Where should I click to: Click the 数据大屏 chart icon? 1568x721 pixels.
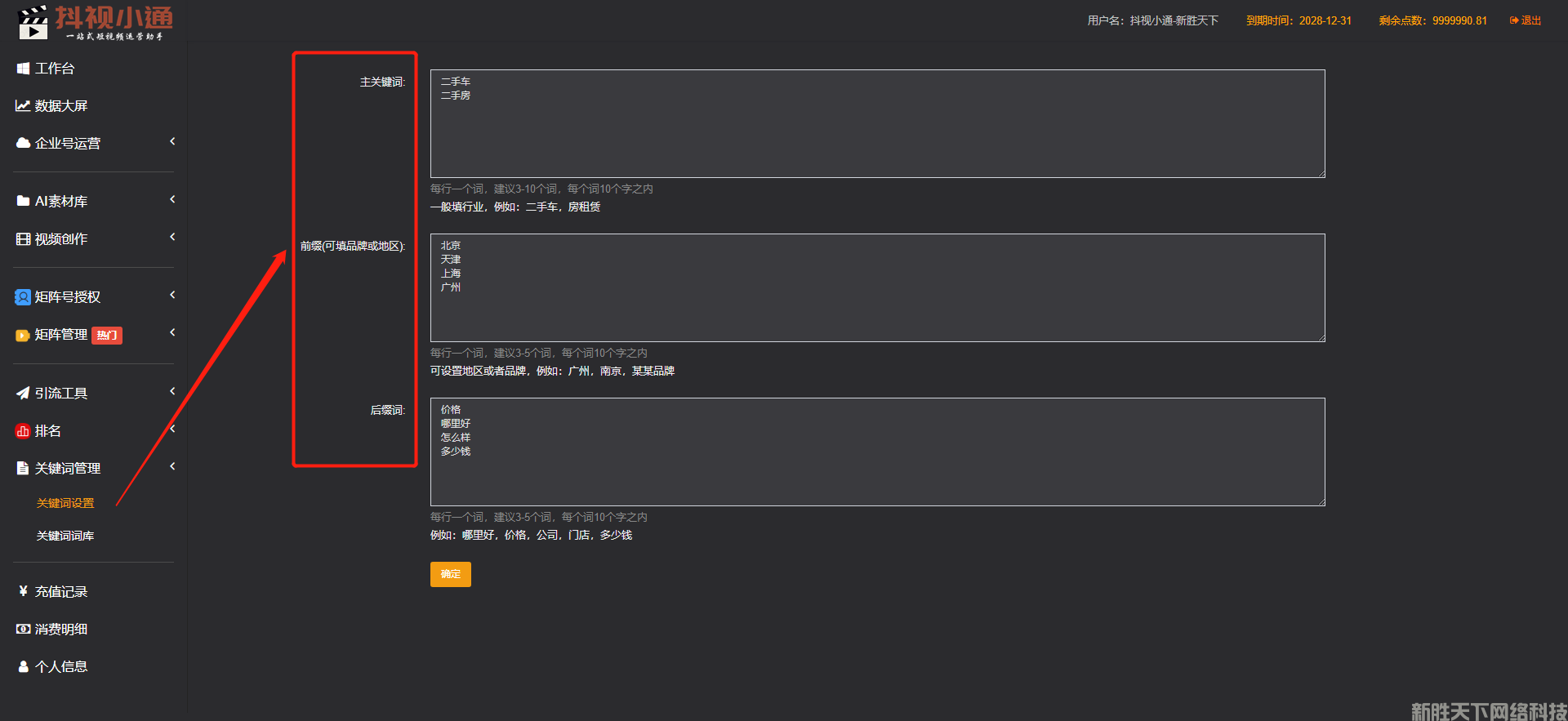[23, 106]
